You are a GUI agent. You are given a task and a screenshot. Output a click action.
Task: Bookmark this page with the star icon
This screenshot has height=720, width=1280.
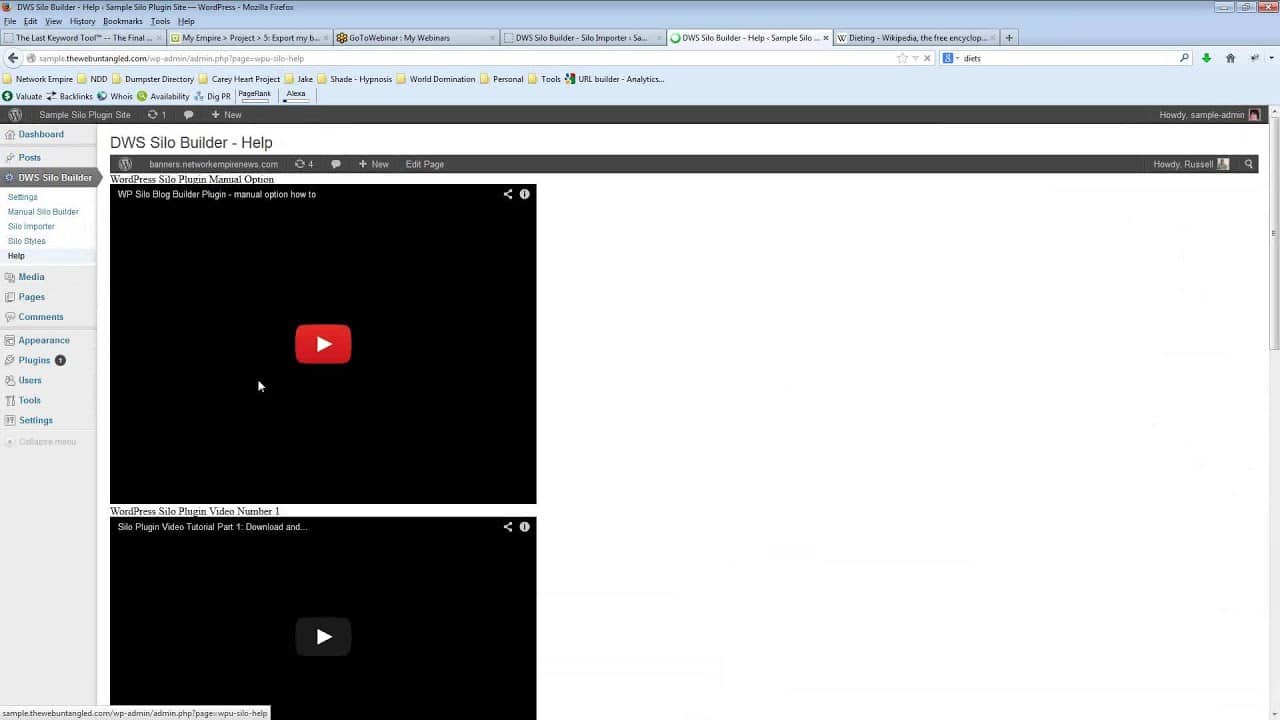coord(902,58)
